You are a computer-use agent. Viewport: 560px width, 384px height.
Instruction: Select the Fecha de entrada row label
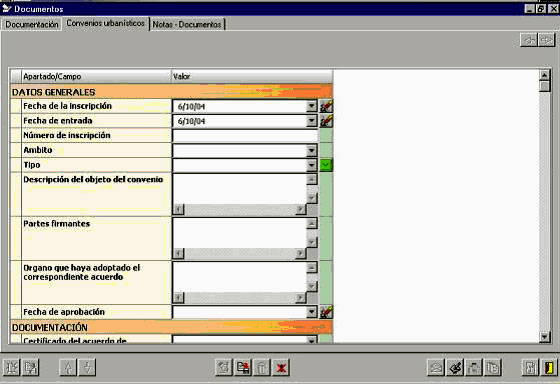pyautogui.click(x=58, y=121)
